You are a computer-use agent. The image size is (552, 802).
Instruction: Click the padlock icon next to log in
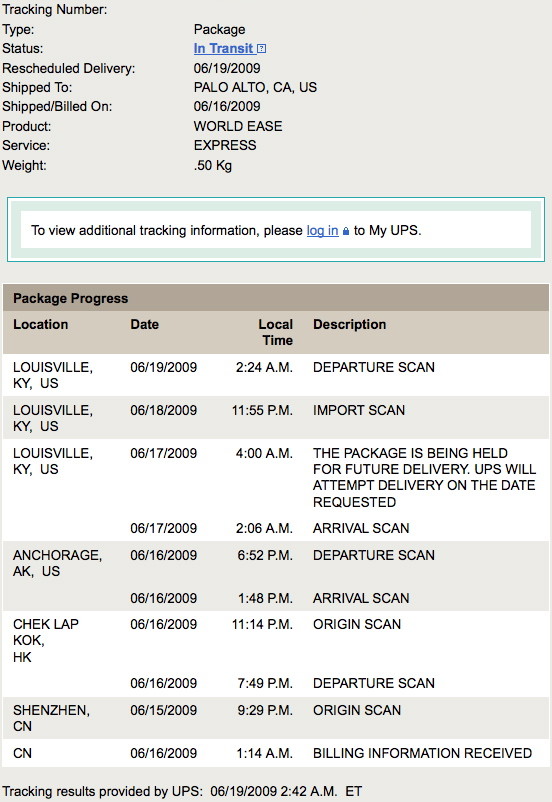346,231
